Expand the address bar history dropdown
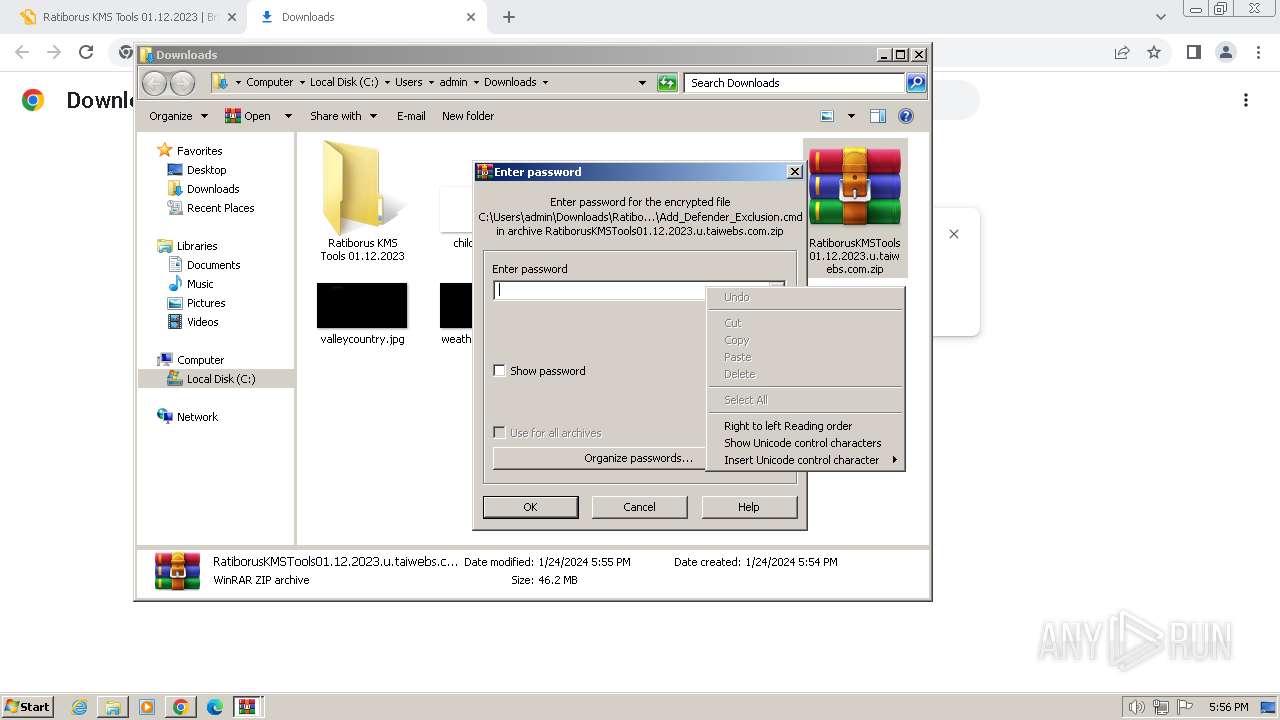 pos(642,83)
